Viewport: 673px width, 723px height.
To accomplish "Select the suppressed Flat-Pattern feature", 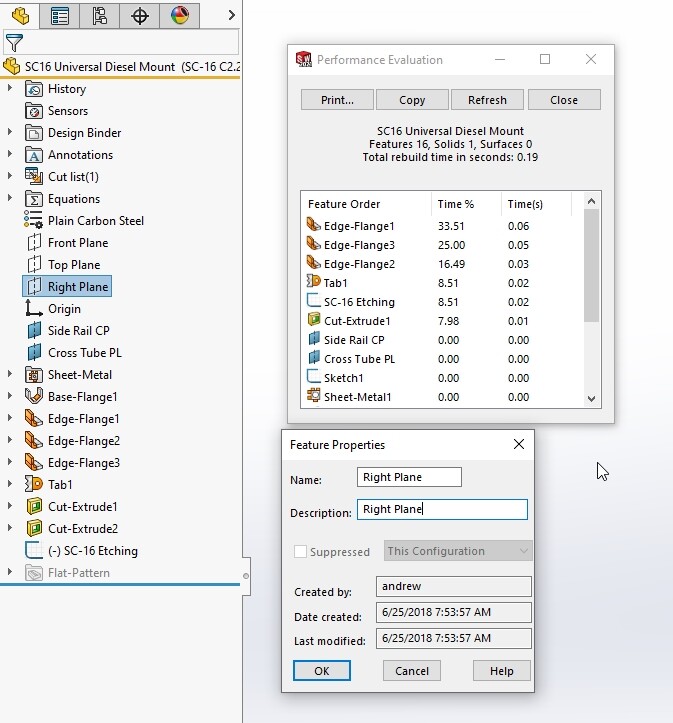I will tap(68, 573).
